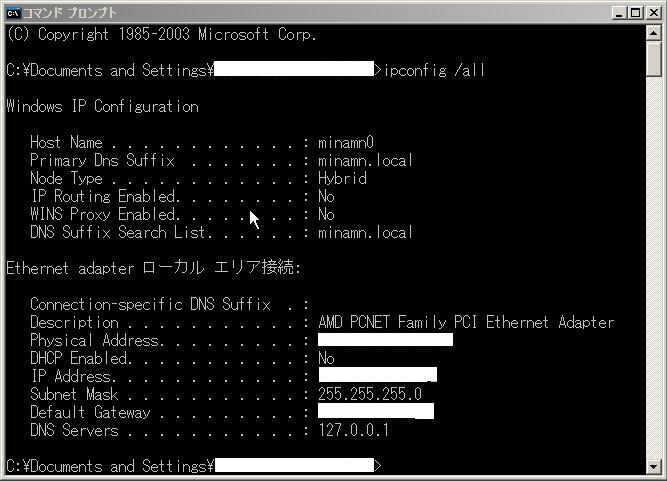667x481 pixels.
Task: Click the vertical scrollbar thumb
Action: [654, 58]
